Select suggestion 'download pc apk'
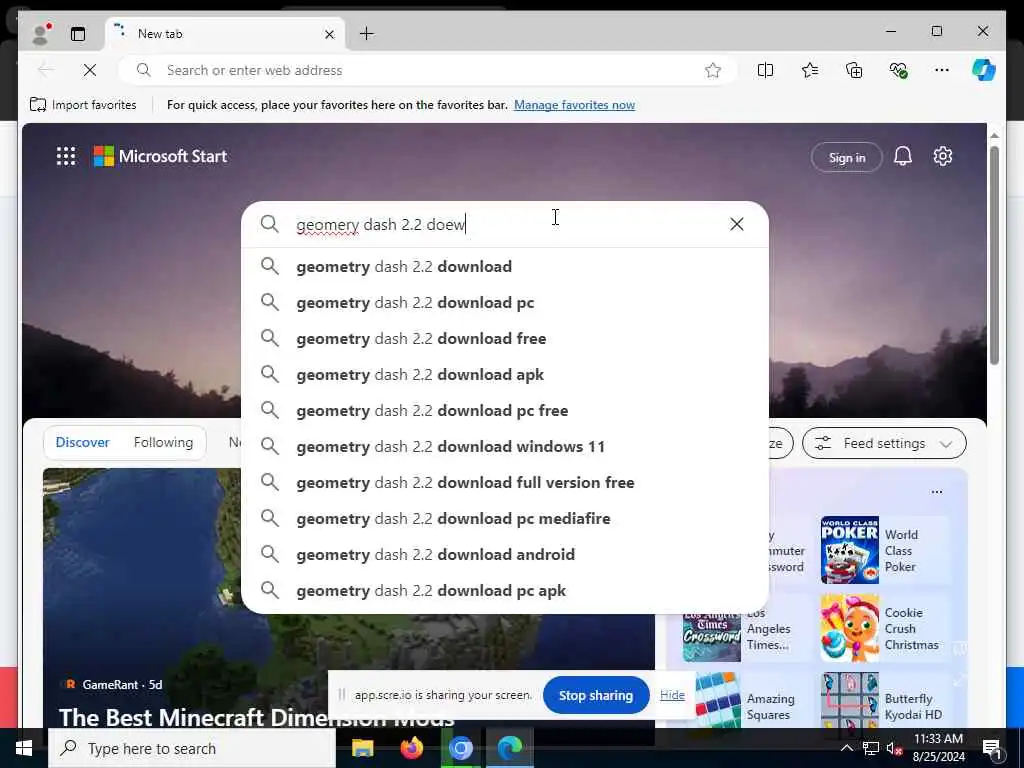This screenshot has width=1024, height=768. tap(505, 590)
